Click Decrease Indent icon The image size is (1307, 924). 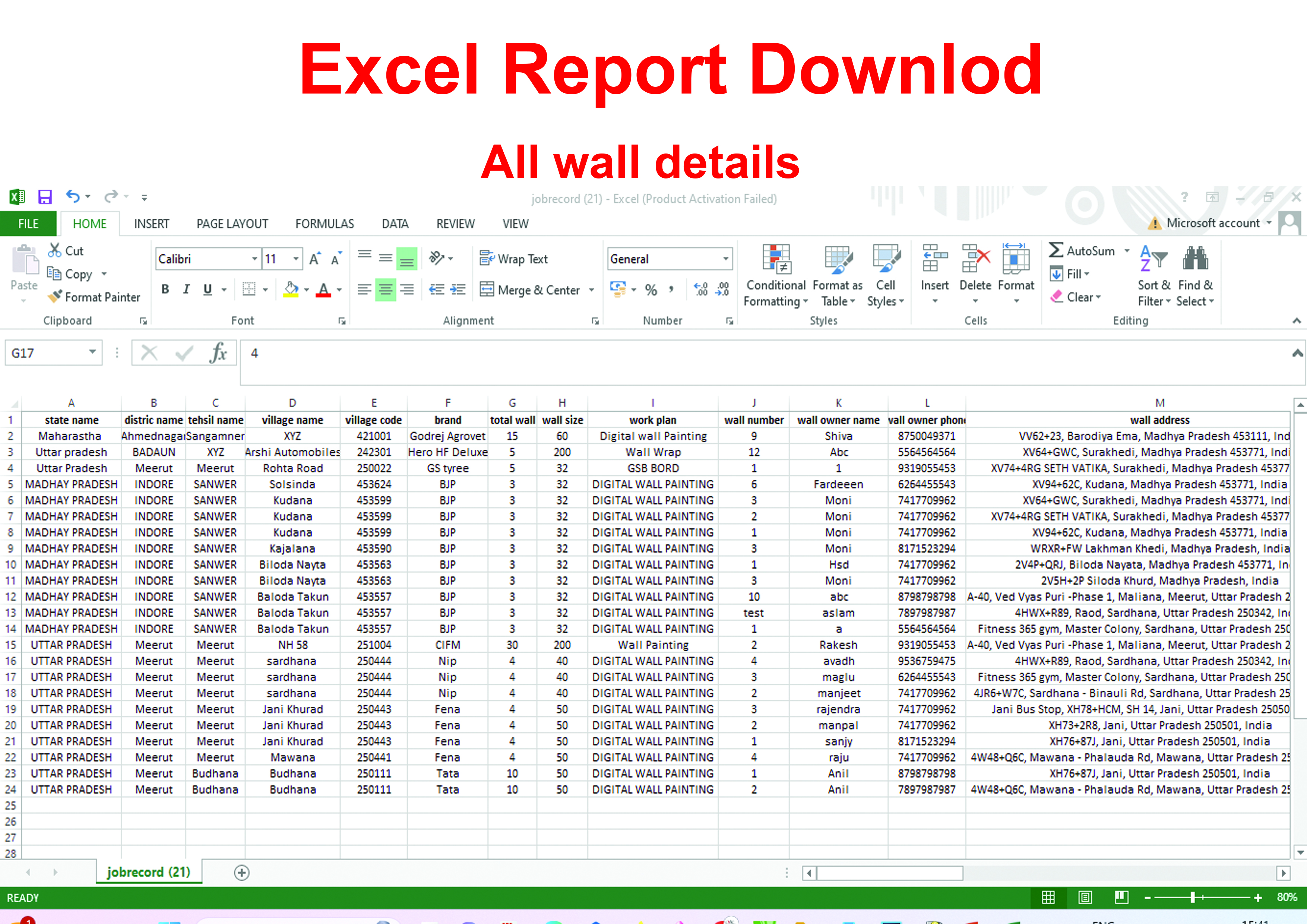click(x=437, y=290)
